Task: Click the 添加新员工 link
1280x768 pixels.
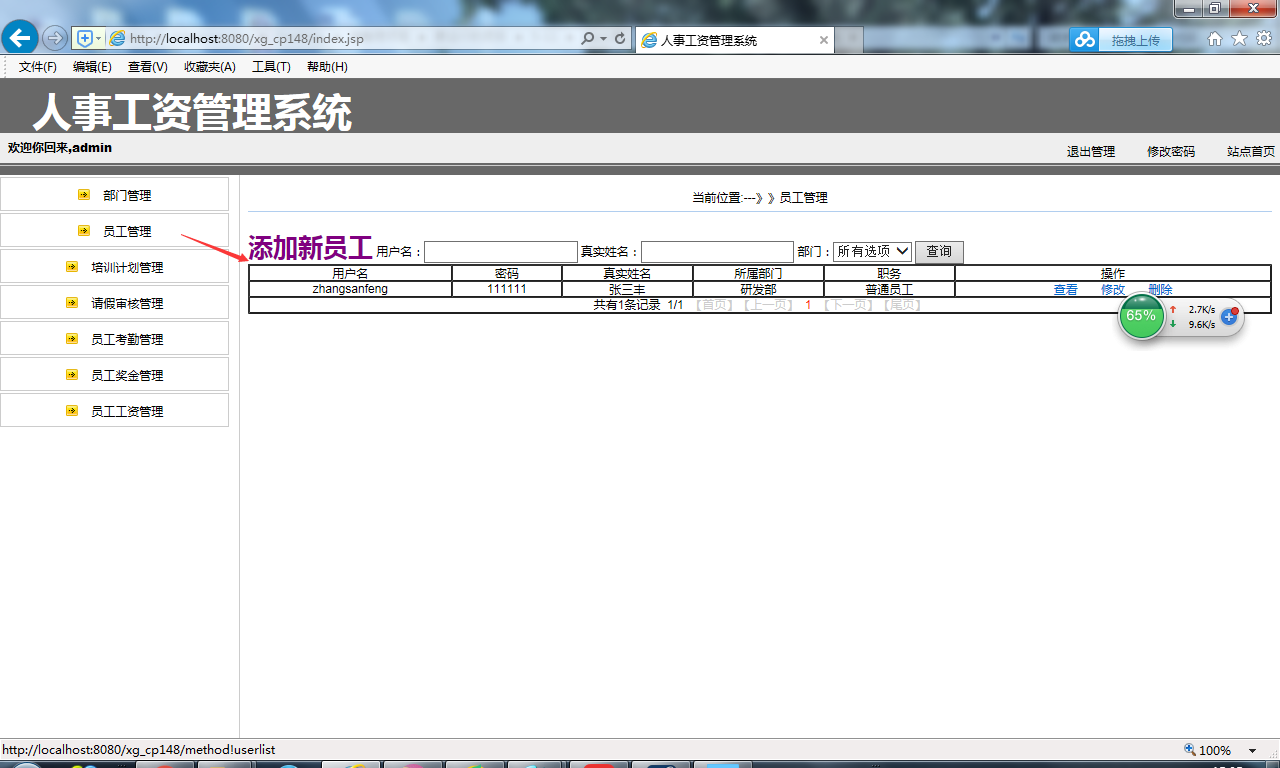Action: click(310, 248)
